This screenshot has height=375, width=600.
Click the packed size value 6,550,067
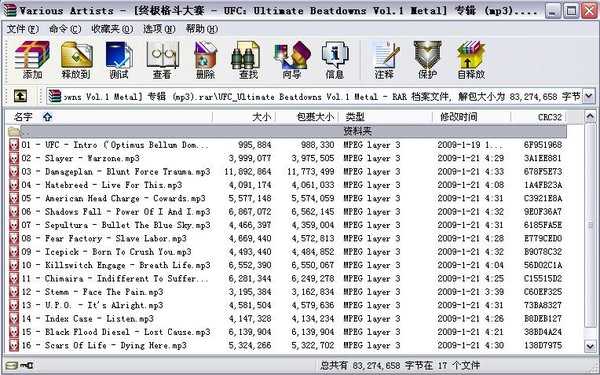[313, 266]
